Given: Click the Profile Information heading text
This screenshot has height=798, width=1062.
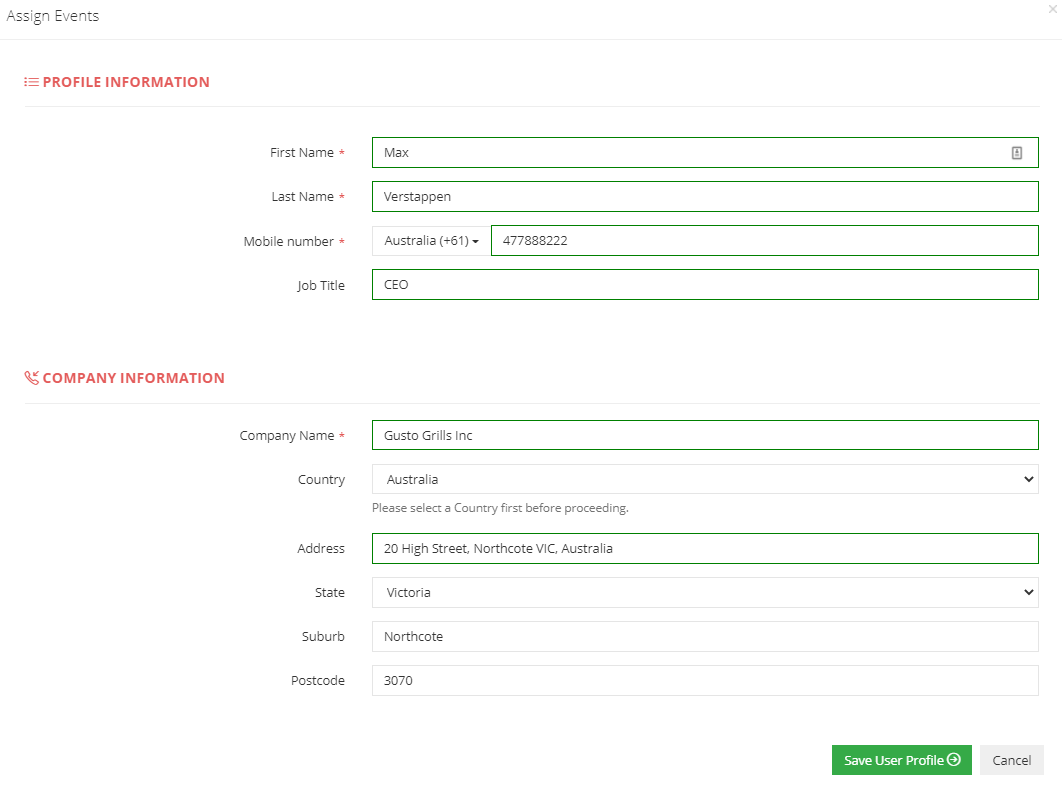Looking at the screenshot, I should point(126,82).
